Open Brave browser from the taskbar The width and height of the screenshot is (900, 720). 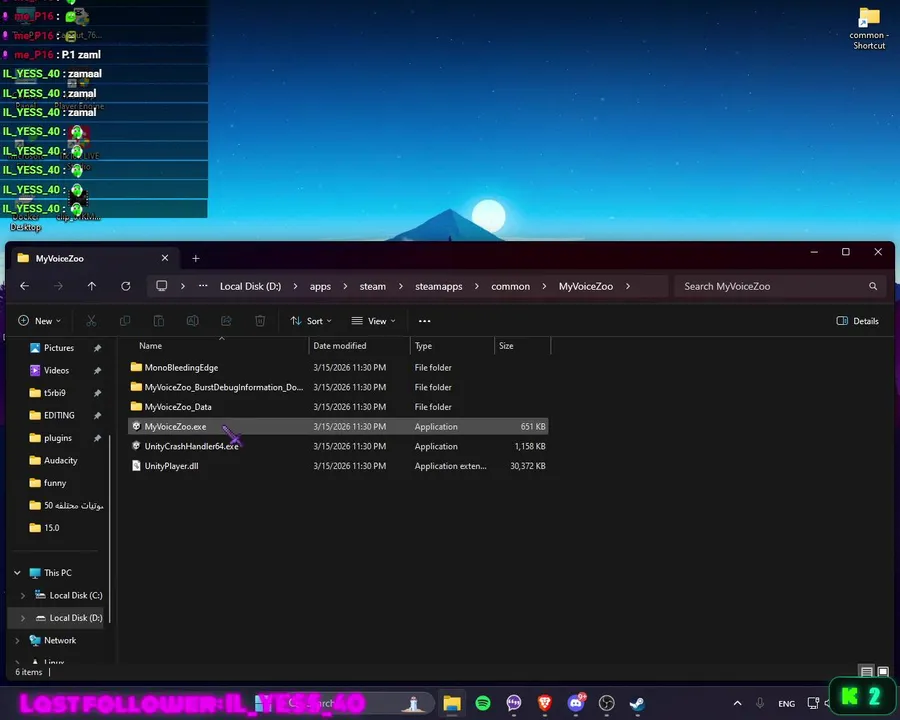click(545, 703)
